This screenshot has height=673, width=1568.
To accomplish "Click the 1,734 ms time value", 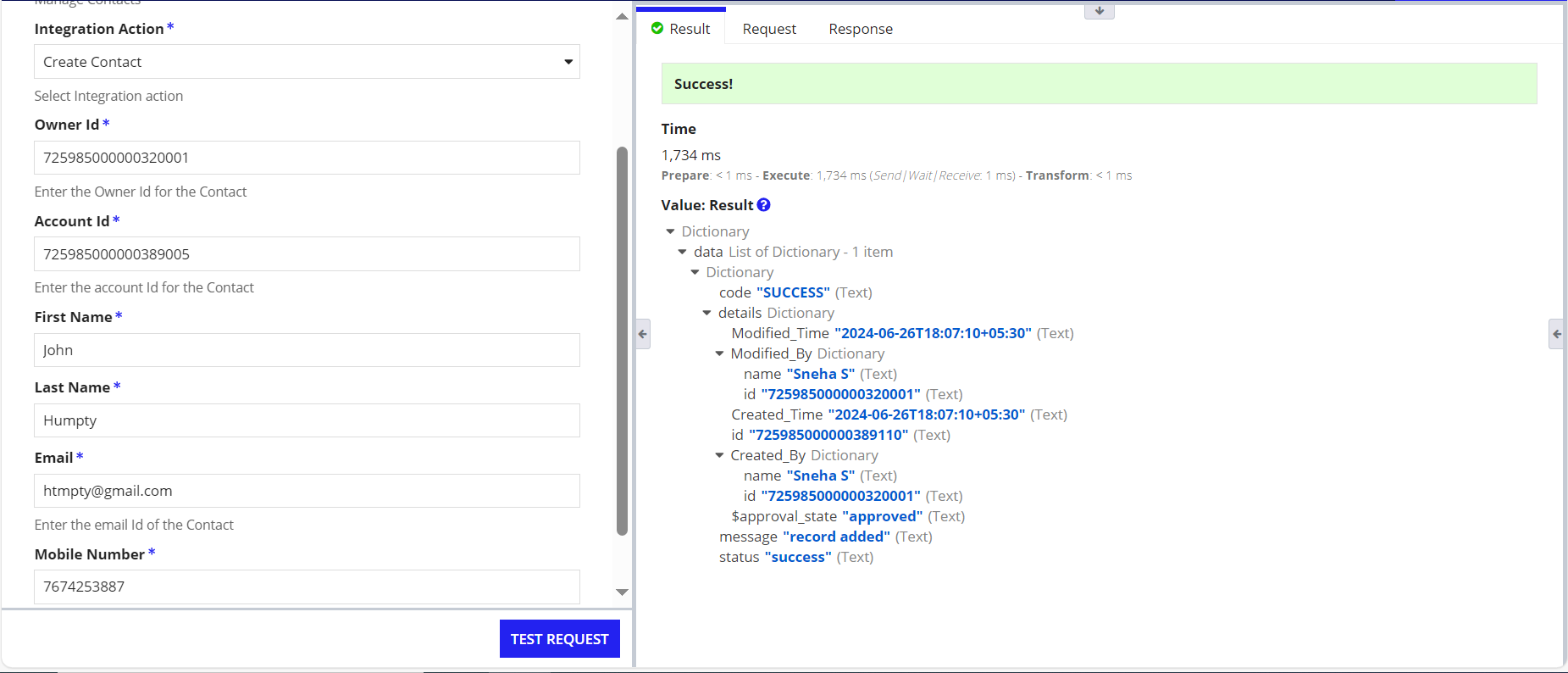I will (x=691, y=155).
